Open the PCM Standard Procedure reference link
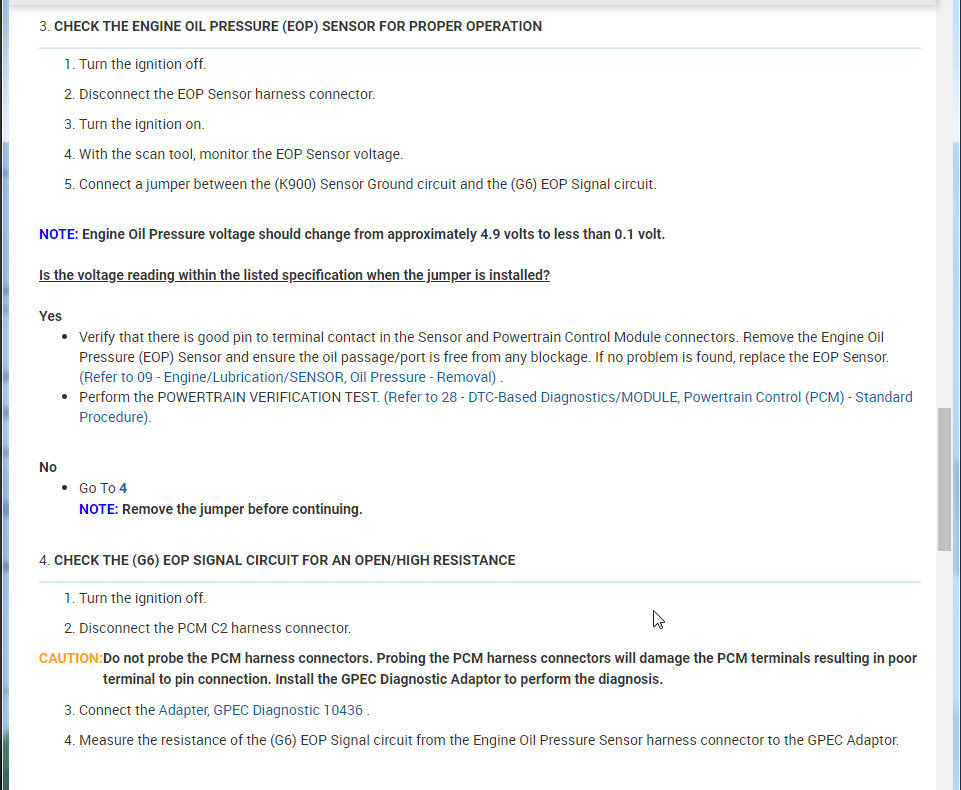The image size is (961, 790). 647,397
